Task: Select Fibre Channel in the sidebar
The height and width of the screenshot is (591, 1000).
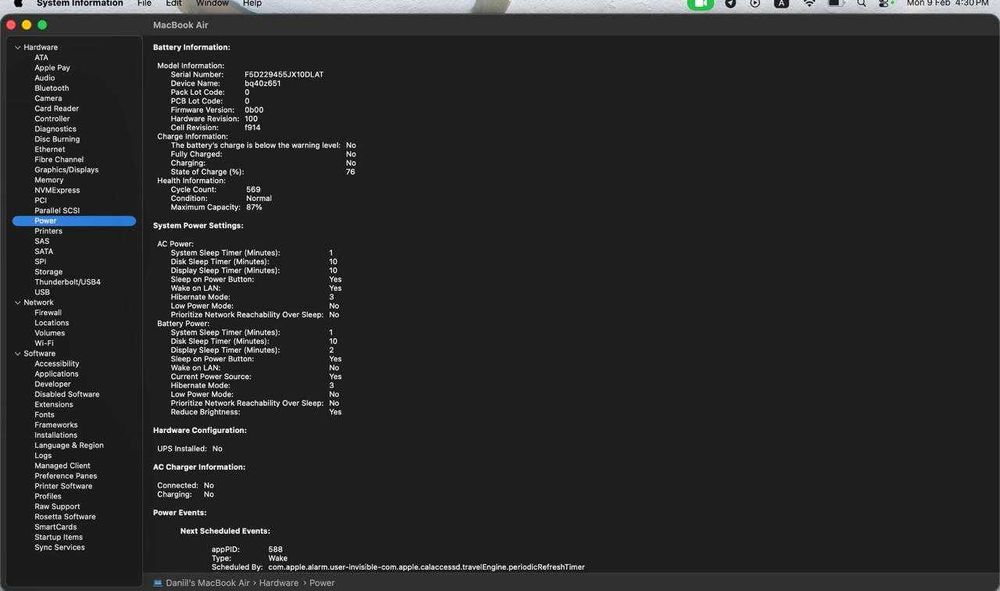Action: (59, 159)
